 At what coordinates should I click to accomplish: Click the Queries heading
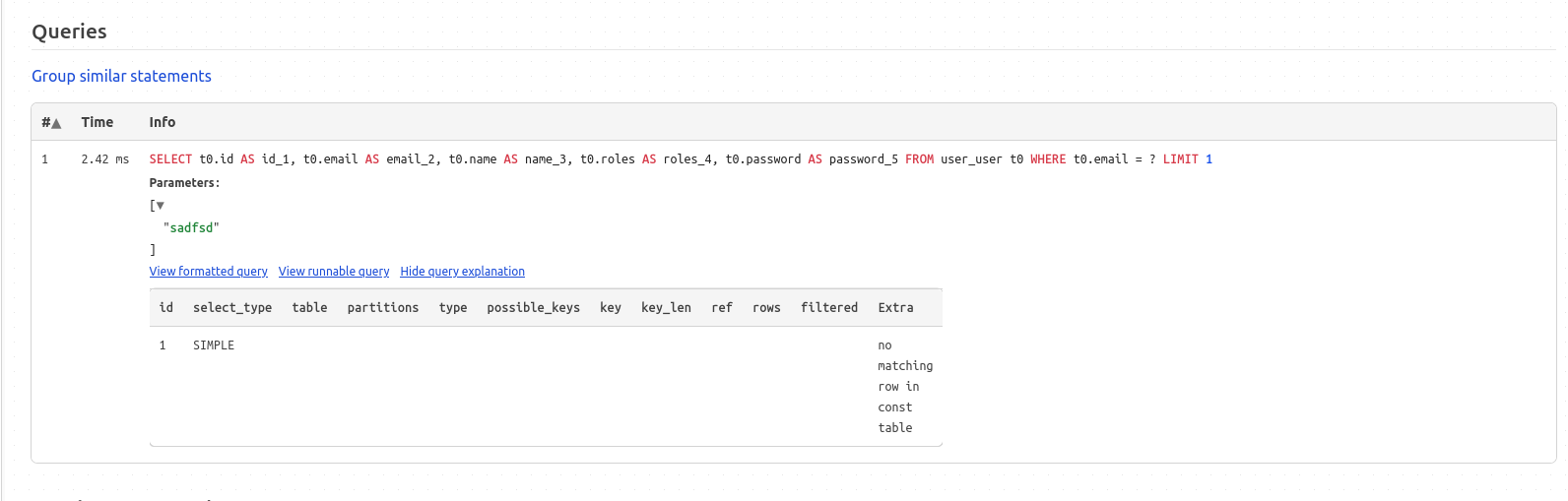click(x=69, y=31)
